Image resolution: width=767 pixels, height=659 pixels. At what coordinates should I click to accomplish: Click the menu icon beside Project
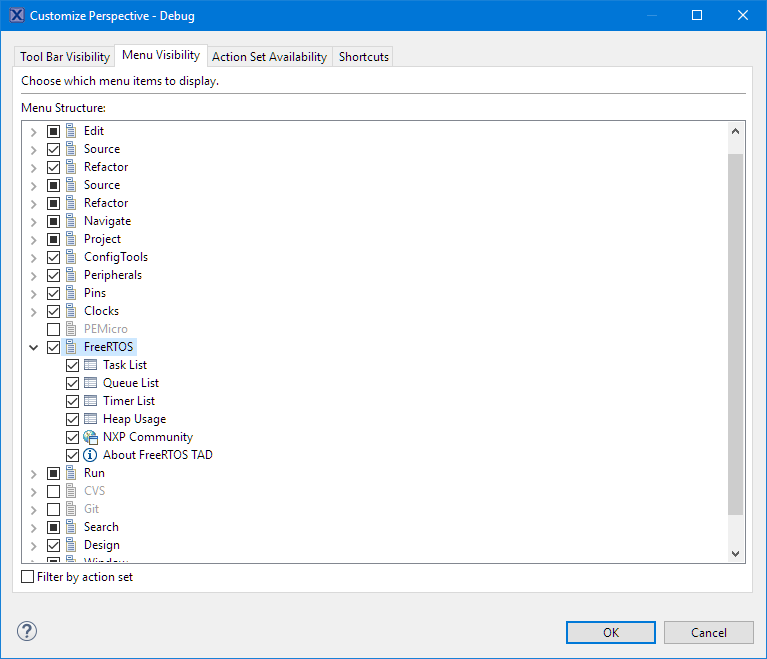tap(71, 239)
